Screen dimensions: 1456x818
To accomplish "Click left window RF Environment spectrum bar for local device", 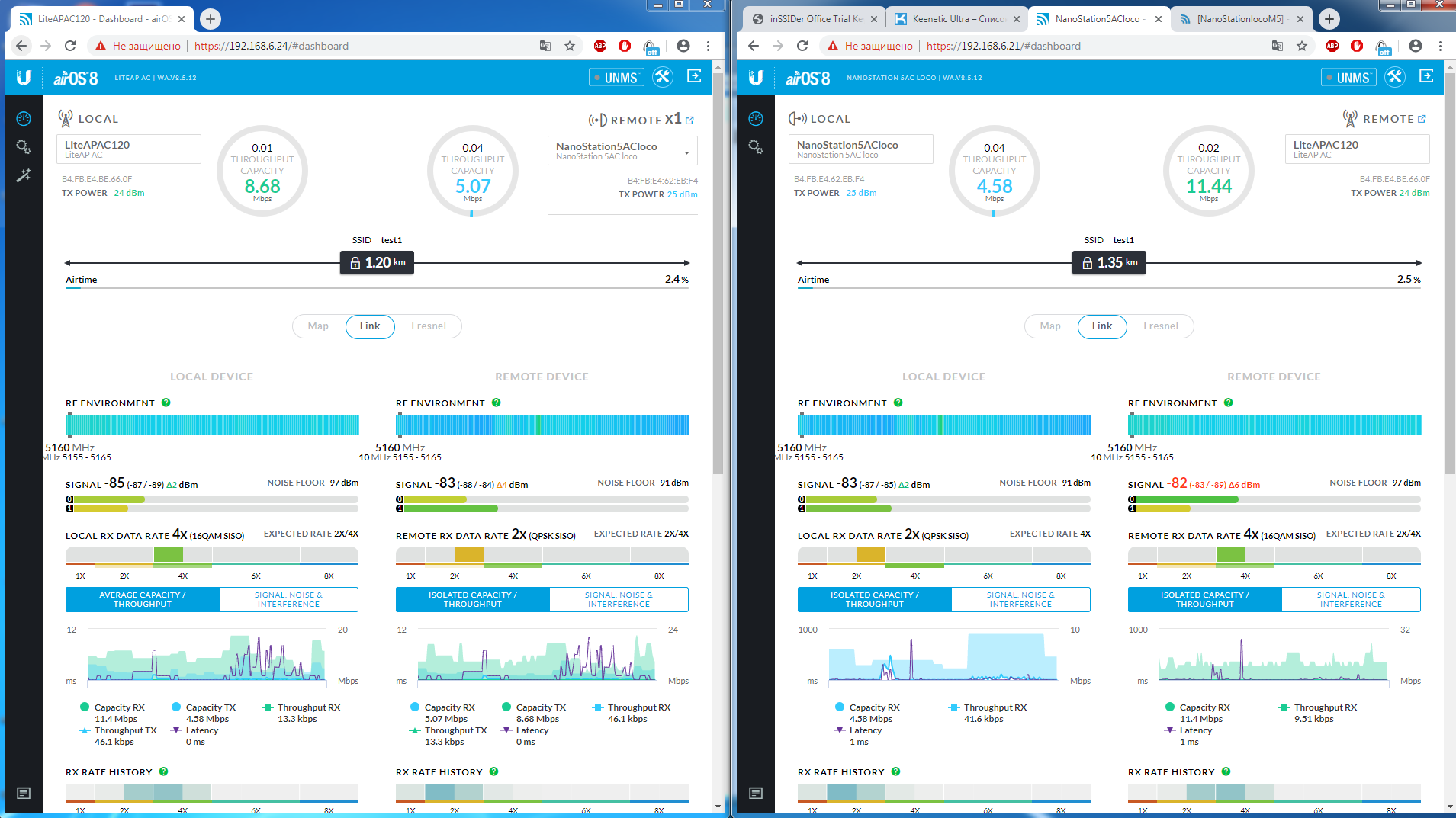I will tap(212, 425).
